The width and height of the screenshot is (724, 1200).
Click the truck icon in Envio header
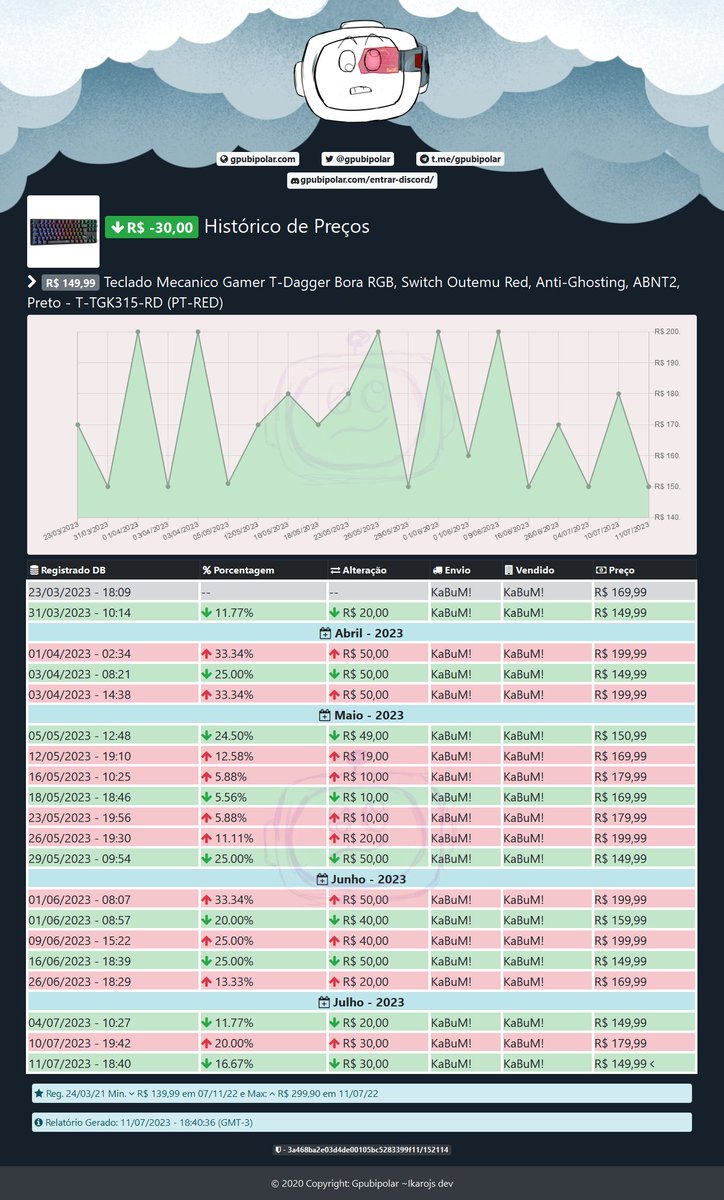click(x=436, y=570)
